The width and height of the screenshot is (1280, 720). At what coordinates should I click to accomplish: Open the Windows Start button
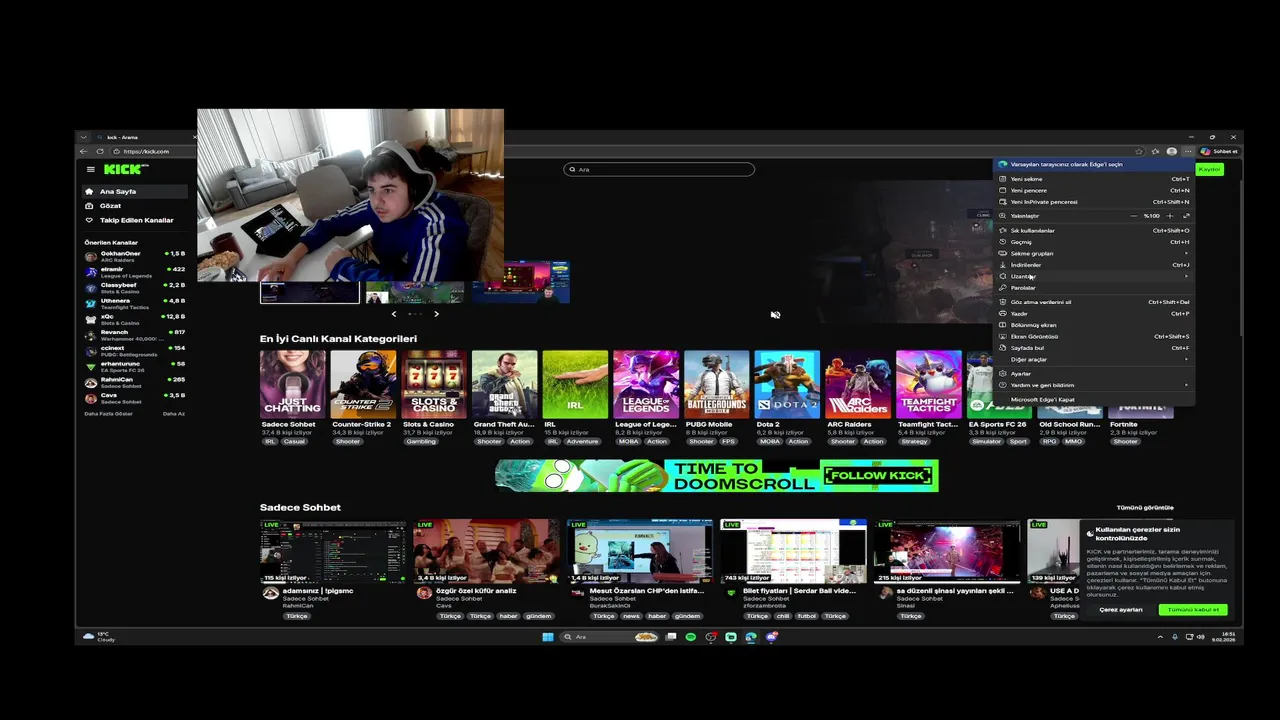547,637
